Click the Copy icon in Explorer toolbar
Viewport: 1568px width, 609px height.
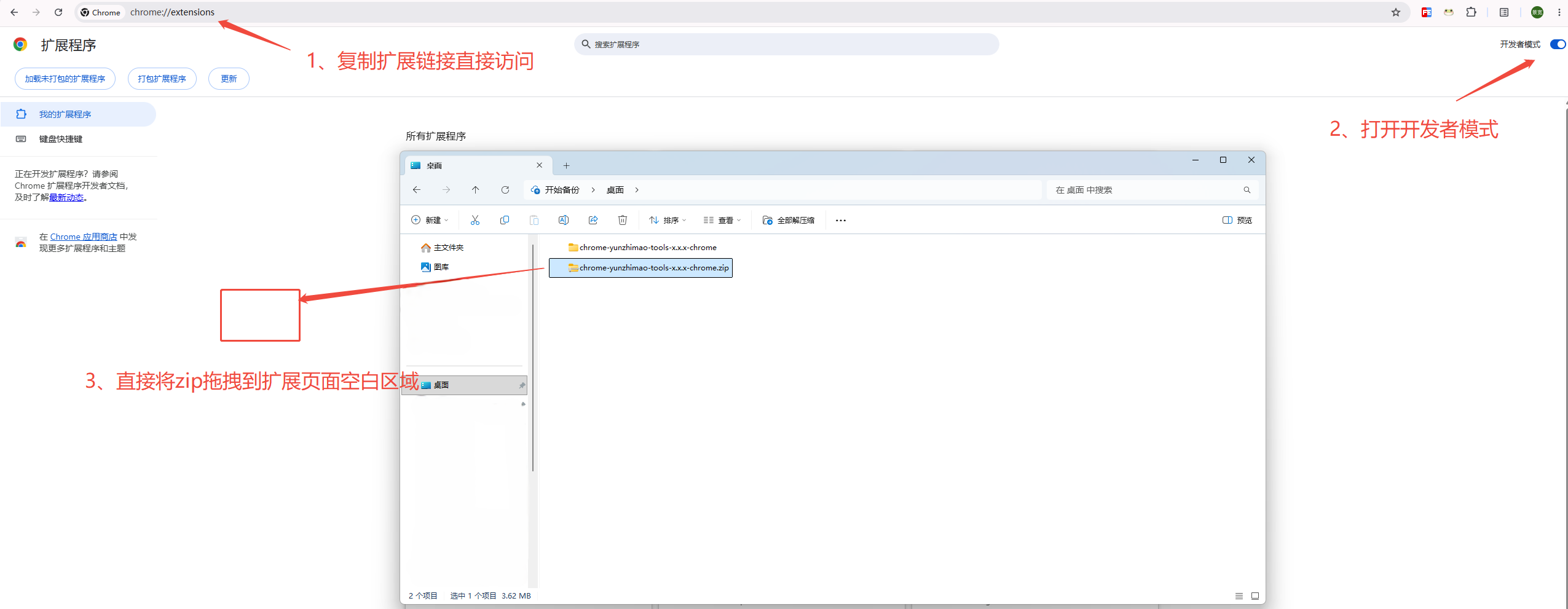[505, 220]
